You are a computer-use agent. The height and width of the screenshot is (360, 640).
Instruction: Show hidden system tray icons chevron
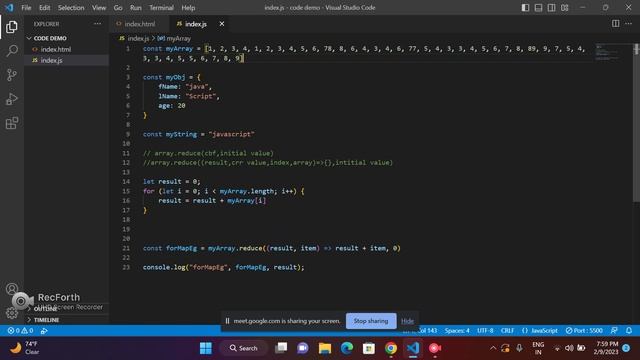[x=493, y=348]
